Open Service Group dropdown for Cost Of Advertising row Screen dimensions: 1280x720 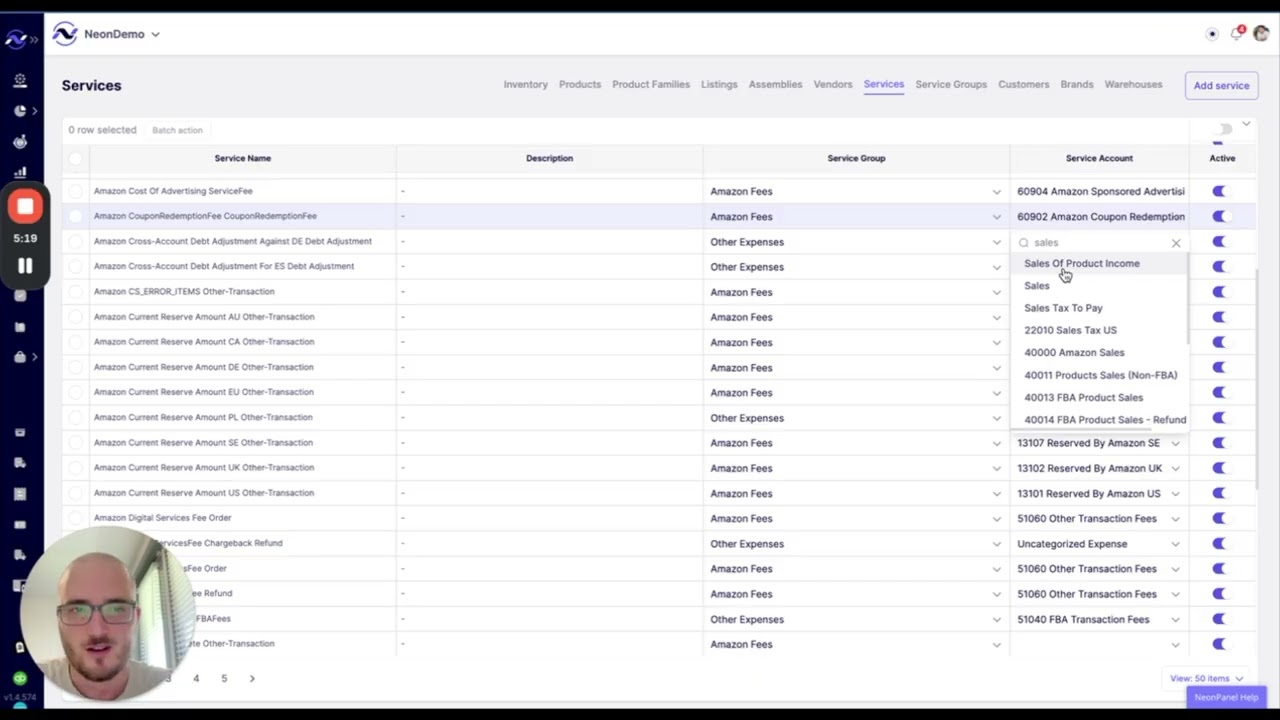[x=996, y=192]
